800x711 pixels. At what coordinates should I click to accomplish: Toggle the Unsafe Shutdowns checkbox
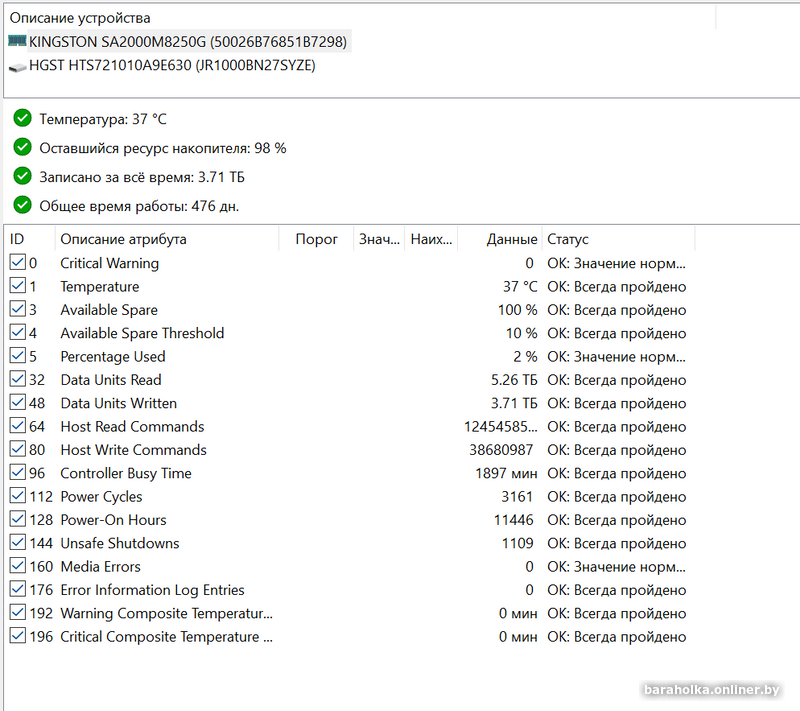18,543
